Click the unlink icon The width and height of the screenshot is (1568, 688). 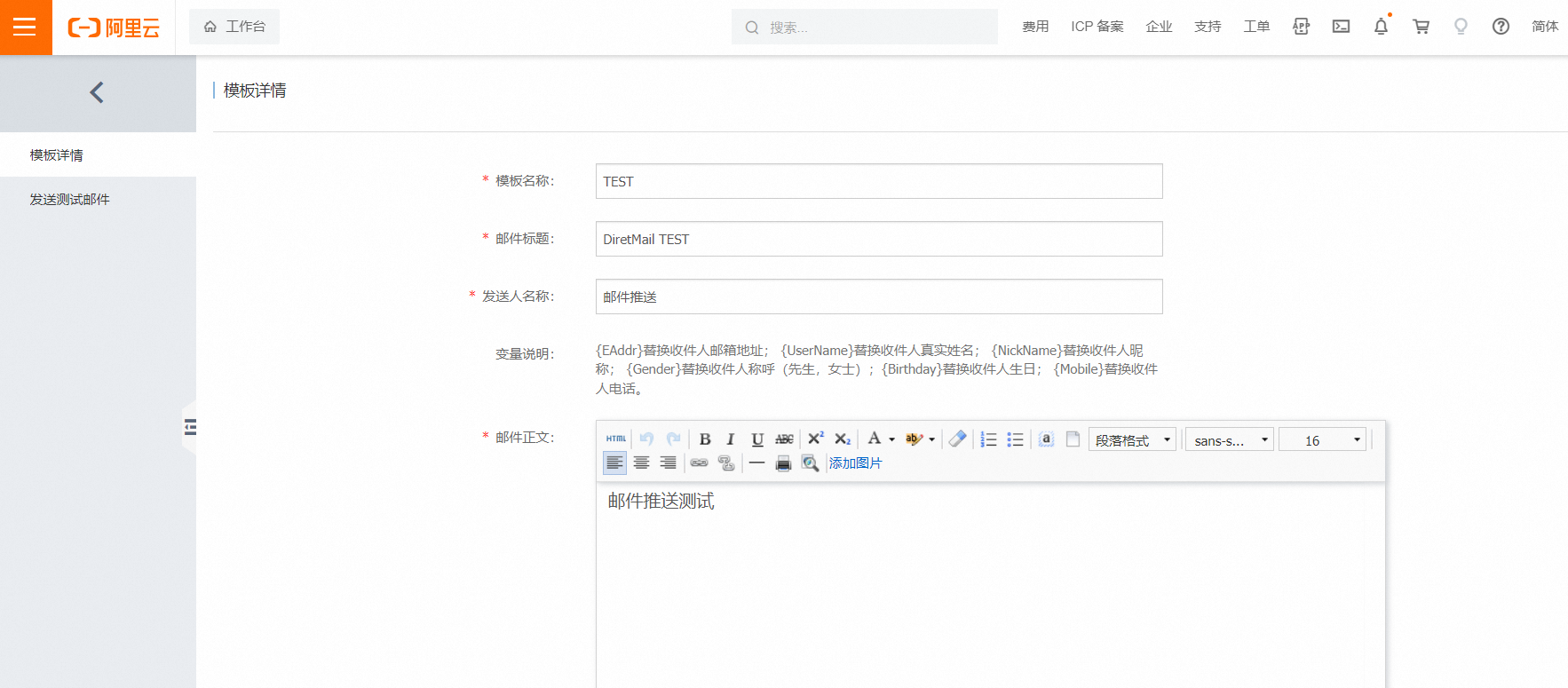coord(726,463)
